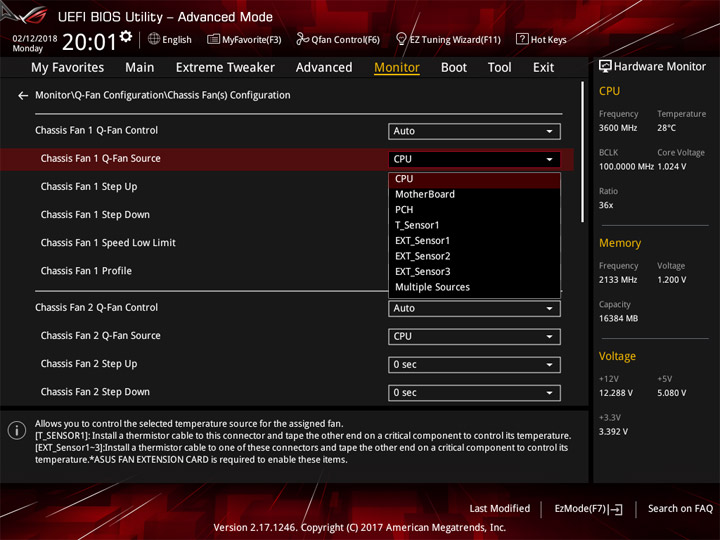Click the CPU temperature 28°C value
720x540 pixels.
pyautogui.click(x=666, y=128)
